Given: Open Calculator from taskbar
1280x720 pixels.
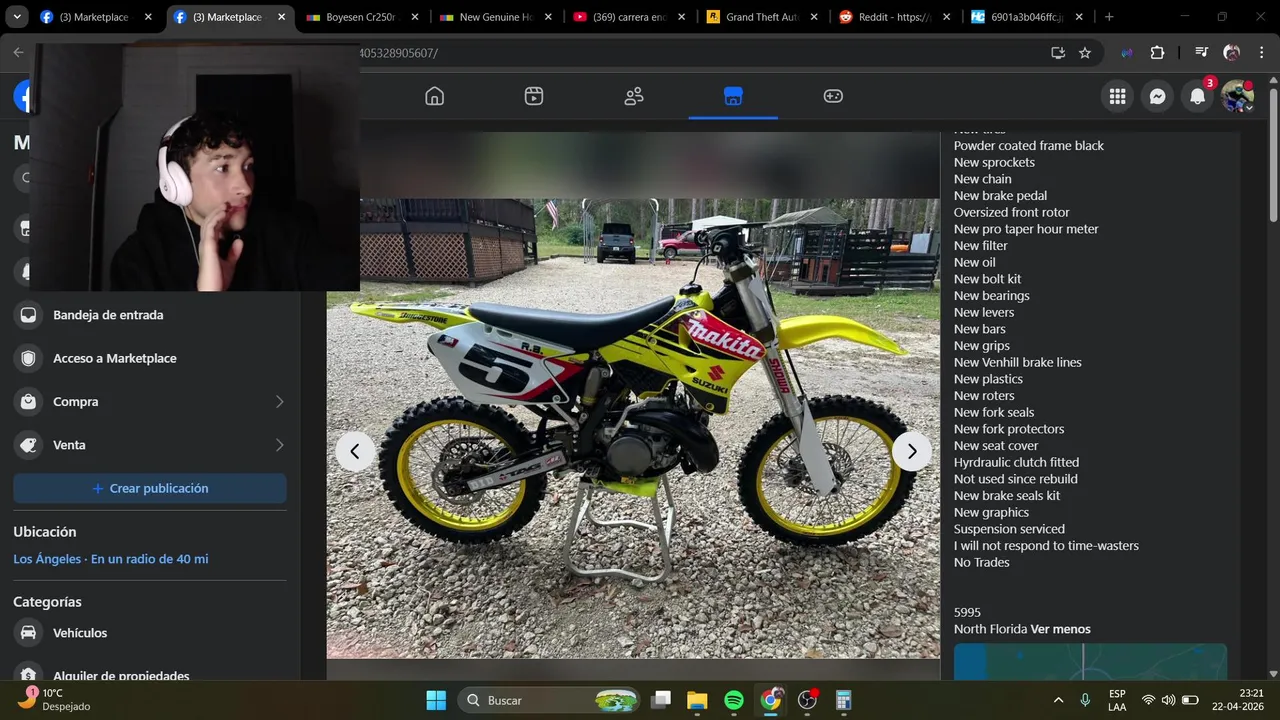Looking at the screenshot, I should pos(843,700).
